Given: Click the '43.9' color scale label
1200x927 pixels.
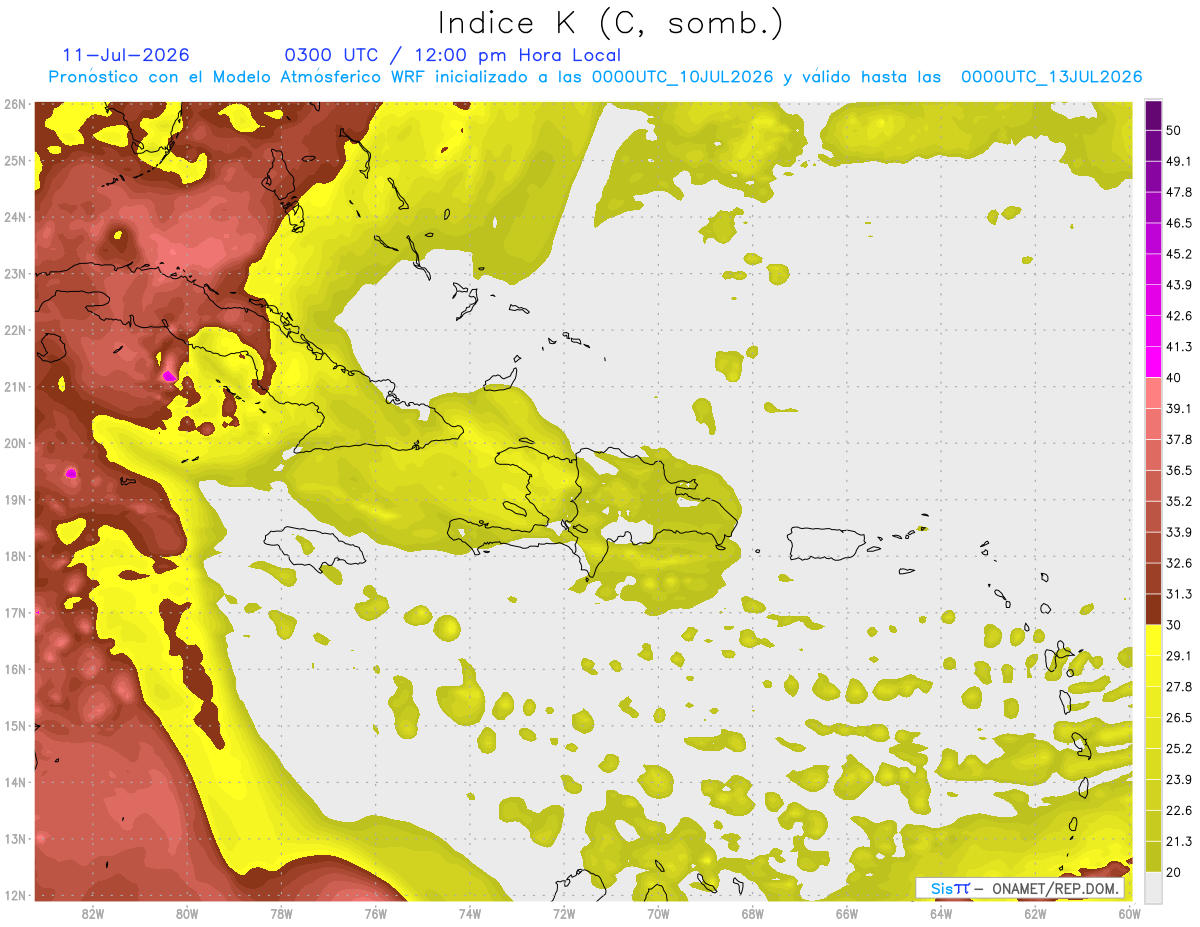Looking at the screenshot, I should pyautogui.click(x=1179, y=285).
